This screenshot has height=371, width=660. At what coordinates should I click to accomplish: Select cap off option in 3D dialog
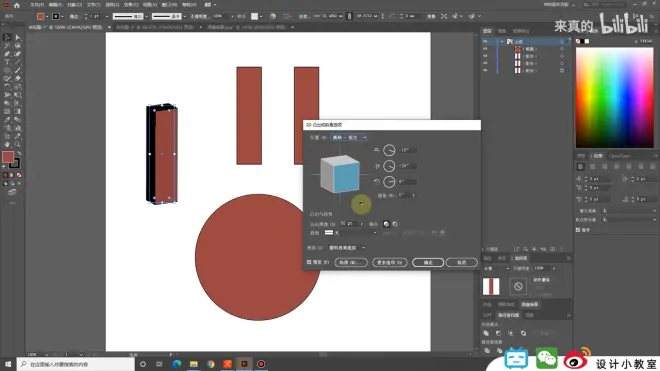[395, 224]
